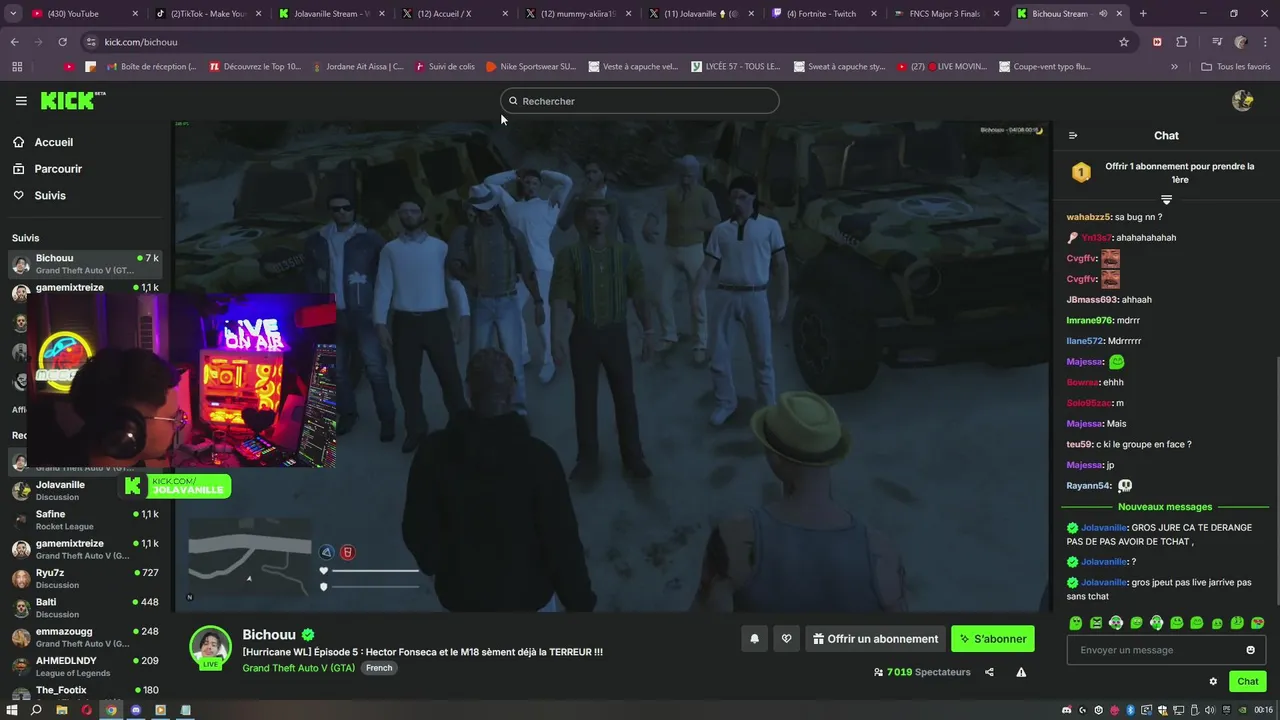
Task: Switch to the Jolavanille Stream tab
Action: (331, 14)
